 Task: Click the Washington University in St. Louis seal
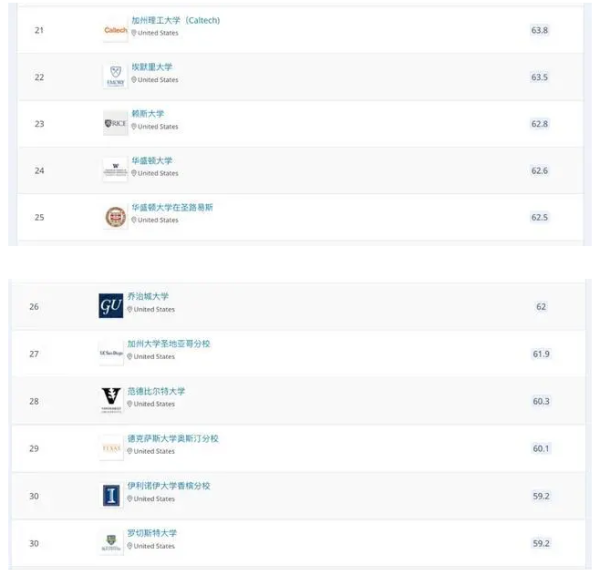[x=116, y=217]
